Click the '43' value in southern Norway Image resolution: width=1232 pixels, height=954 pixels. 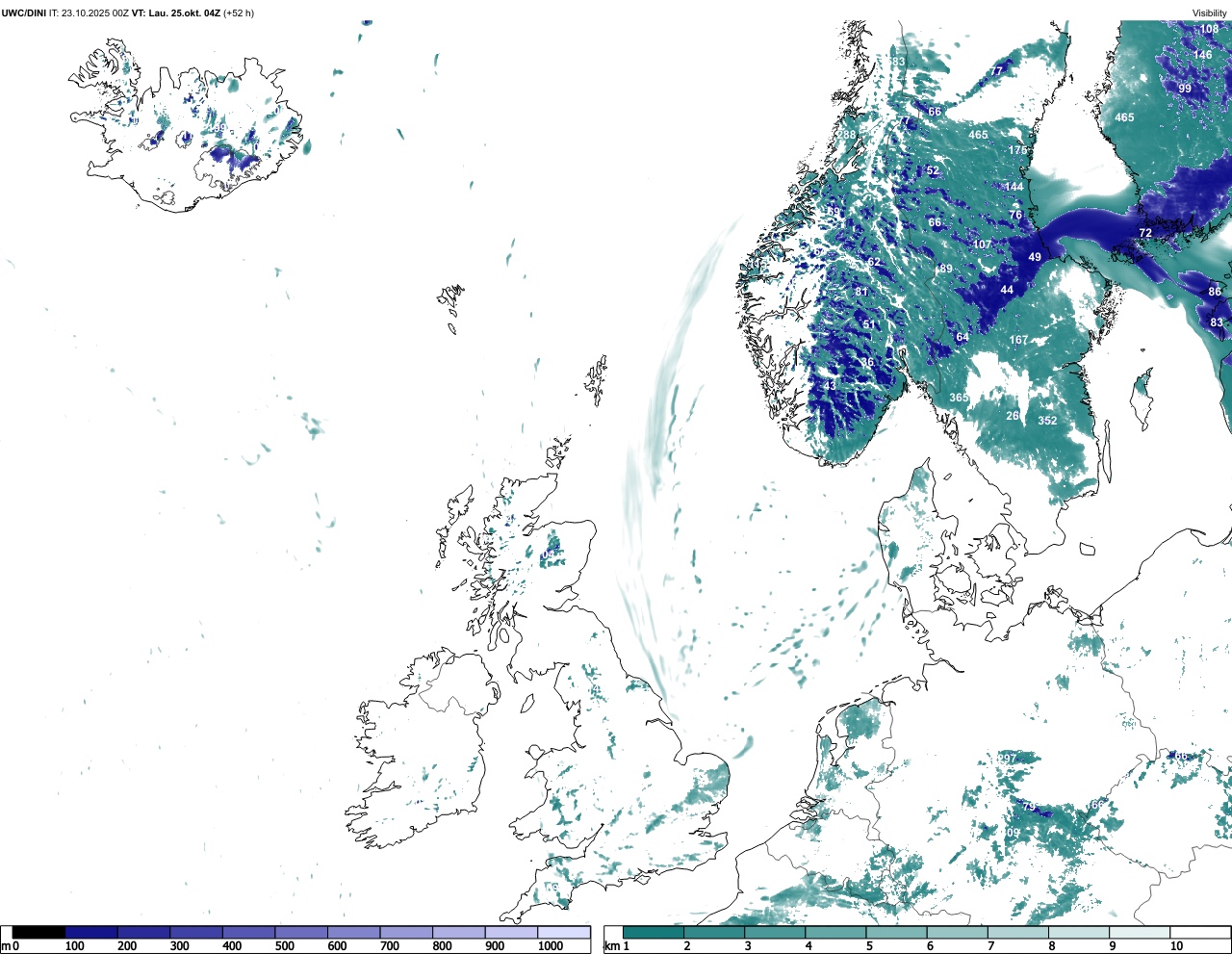(x=830, y=387)
